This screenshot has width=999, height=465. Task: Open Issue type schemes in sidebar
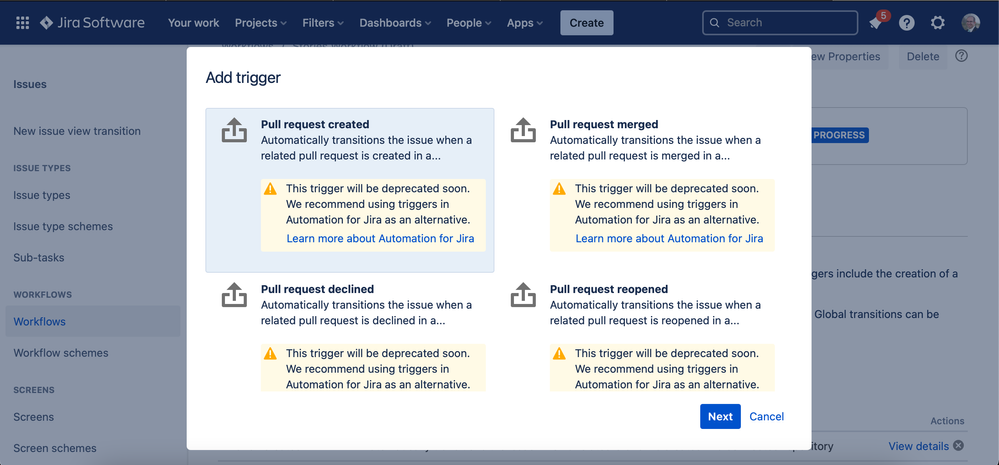click(x=63, y=227)
